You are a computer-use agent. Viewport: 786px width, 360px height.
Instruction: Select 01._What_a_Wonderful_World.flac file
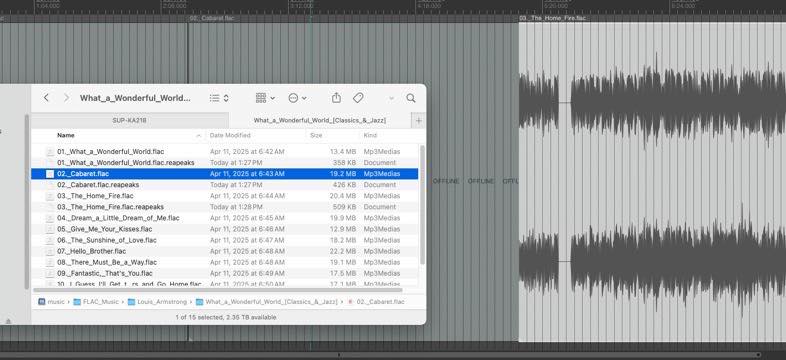225,151
